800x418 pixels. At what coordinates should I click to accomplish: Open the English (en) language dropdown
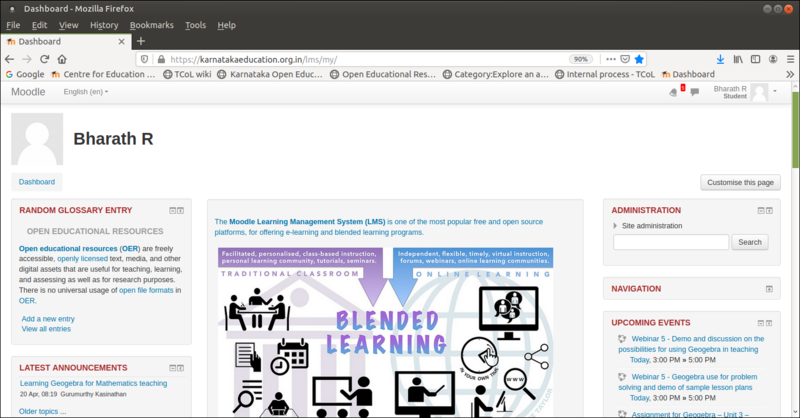86,92
